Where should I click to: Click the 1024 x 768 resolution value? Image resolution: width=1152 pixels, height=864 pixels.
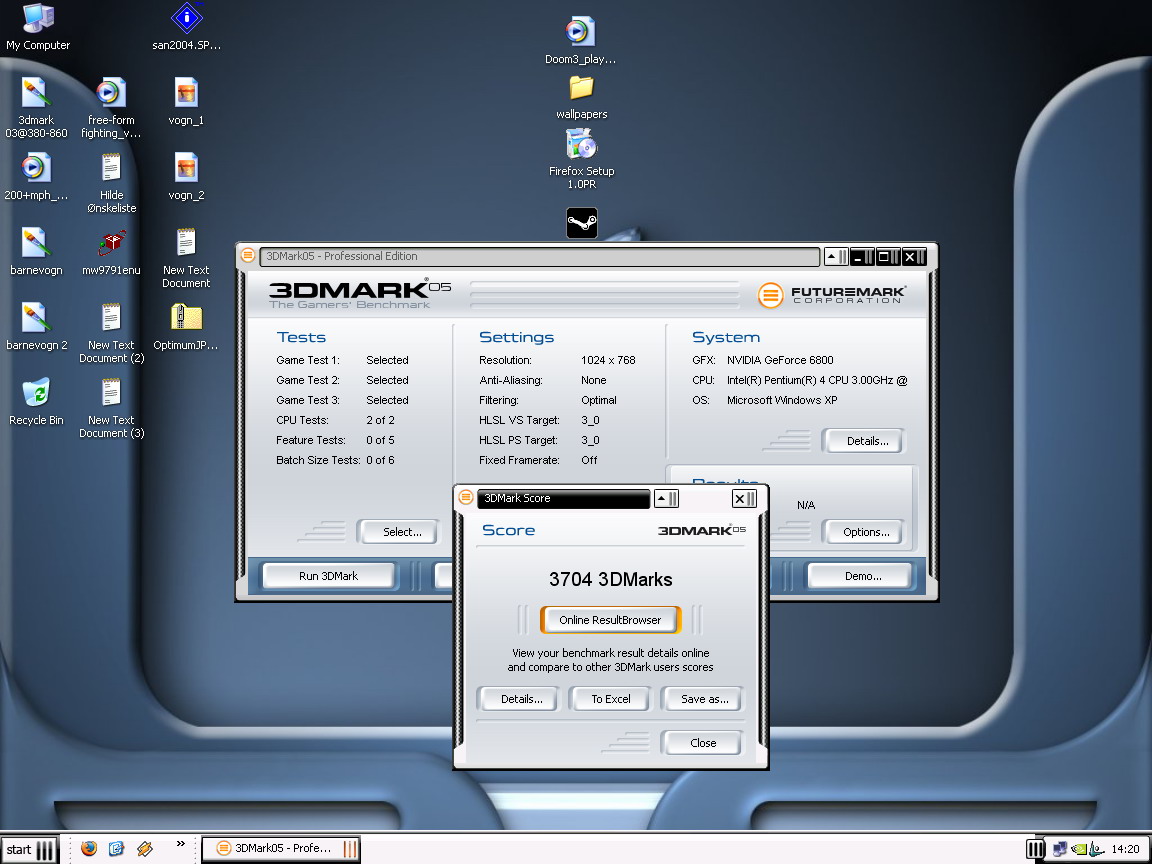coord(608,360)
